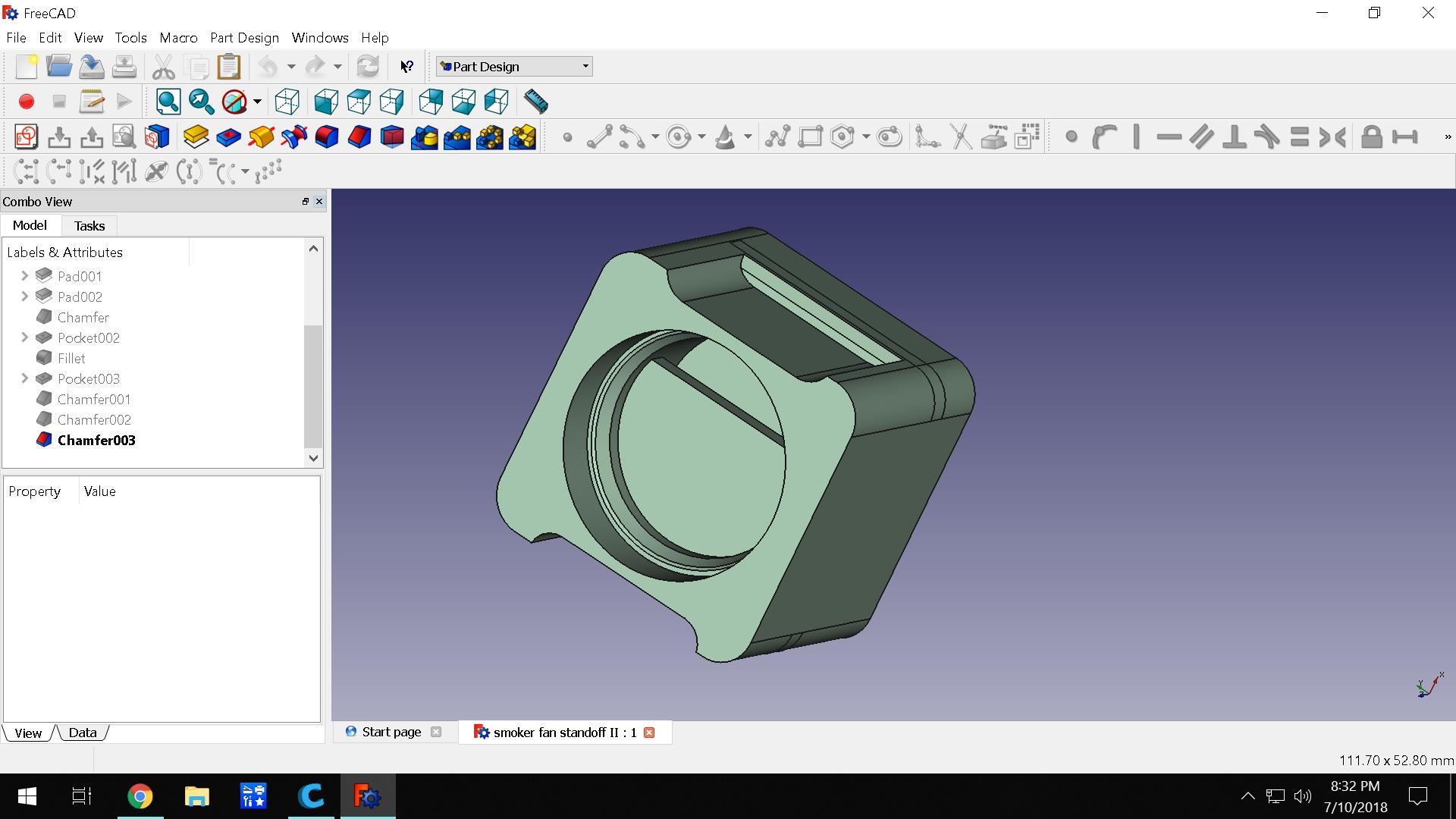Select the Linear Pattern tool

tap(457, 137)
